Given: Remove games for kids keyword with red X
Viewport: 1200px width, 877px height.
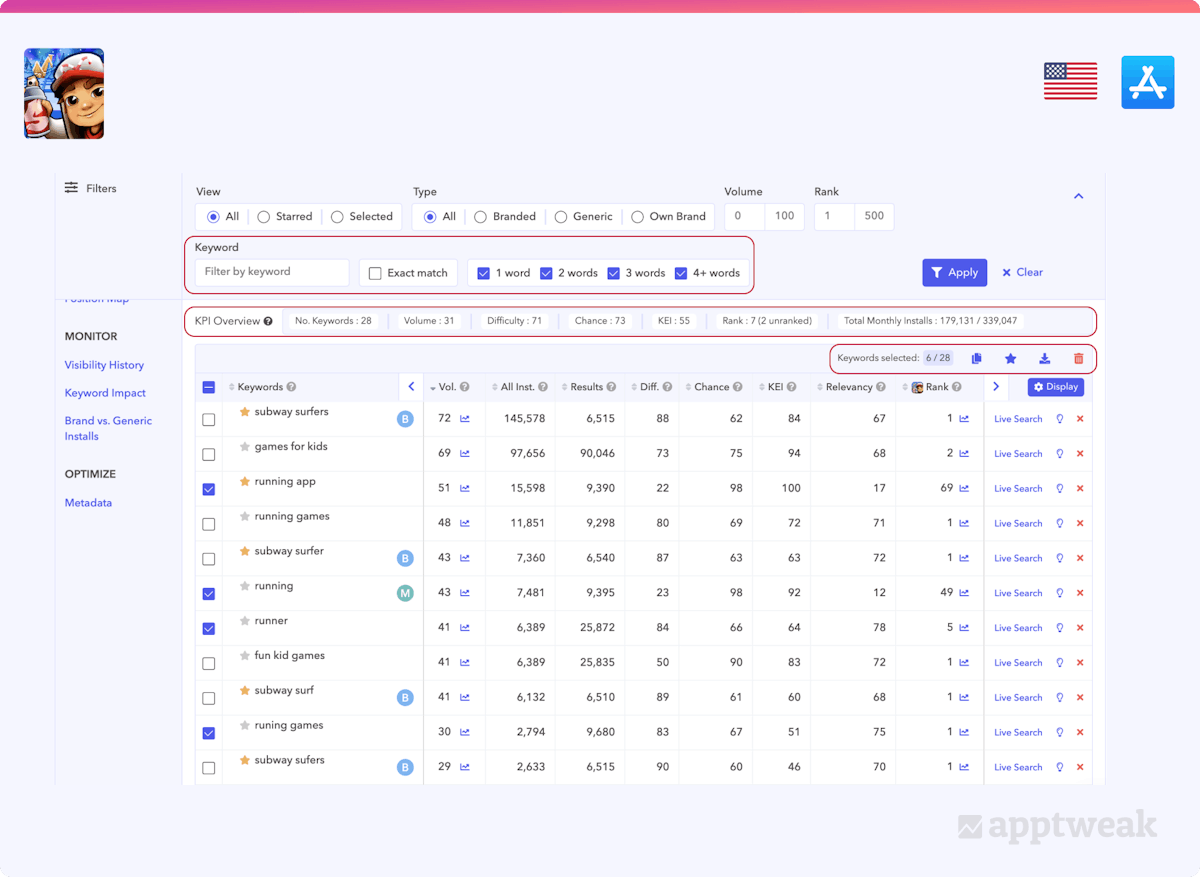Looking at the screenshot, I should (x=1080, y=454).
